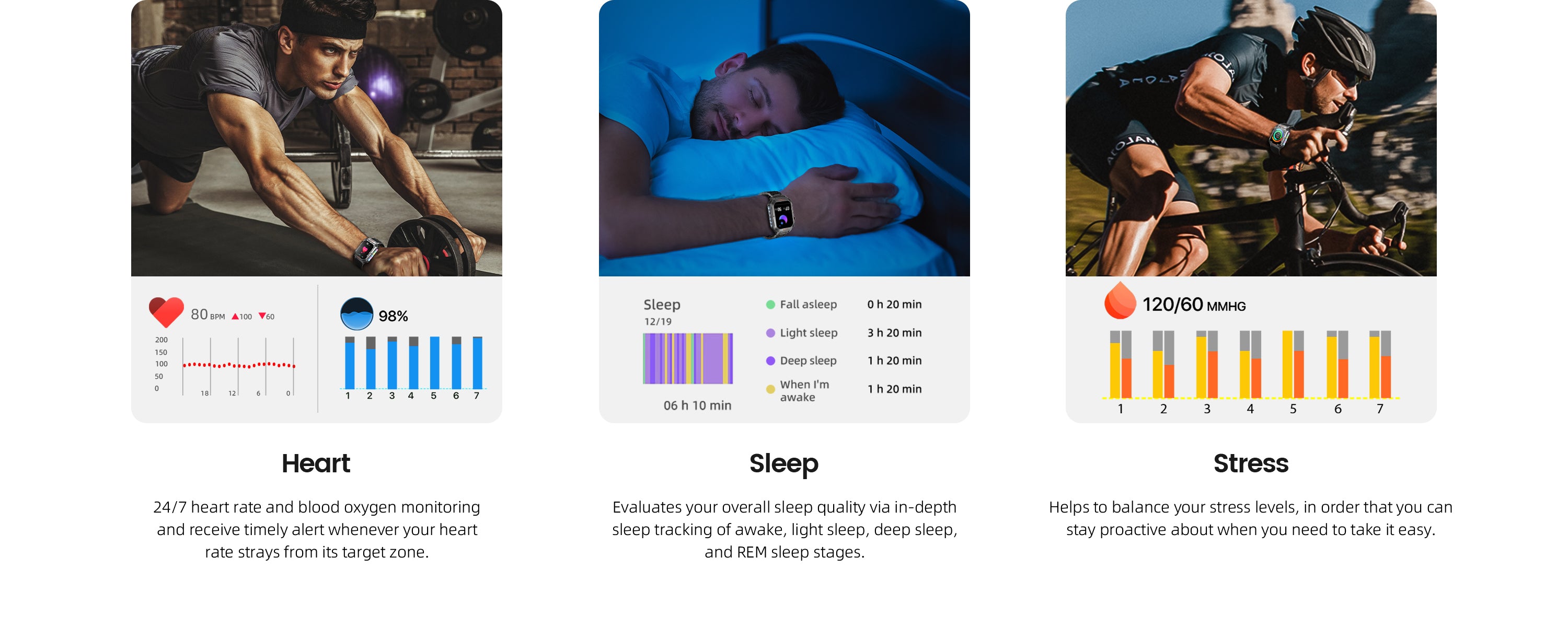1568x639 pixels.
Task: Click the Sleep heading
Action: click(x=783, y=464)
